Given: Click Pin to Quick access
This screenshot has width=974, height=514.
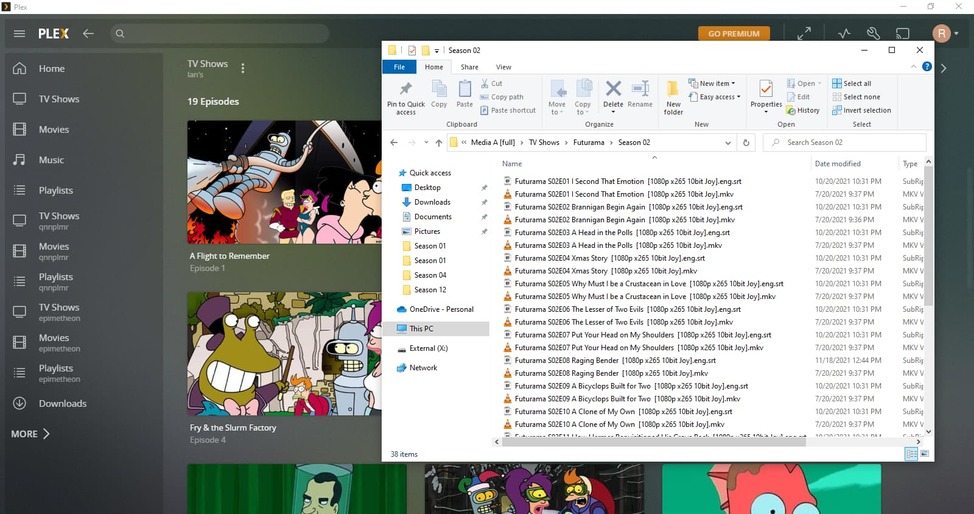Looking at the screenshot, I should point(406,98).
